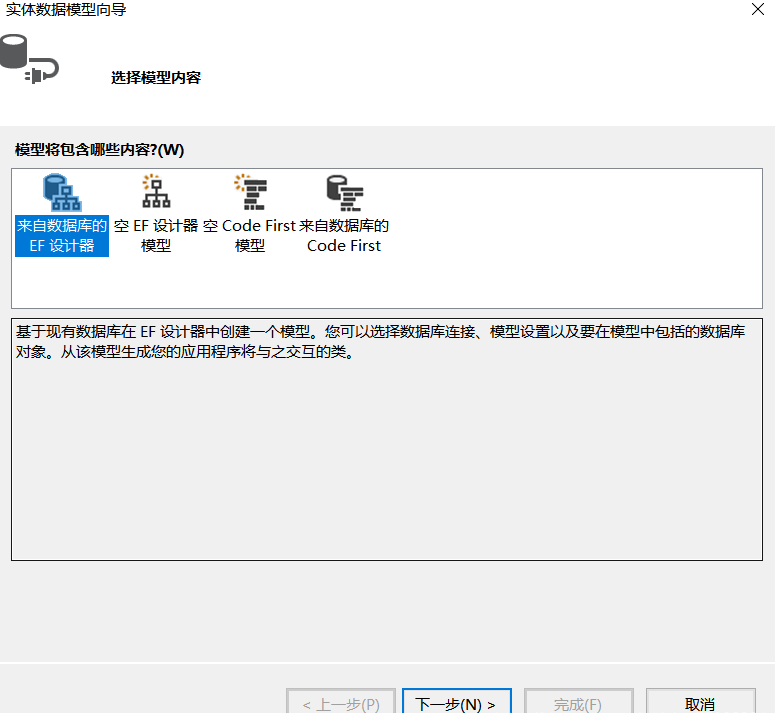Click the 来自数据库的 Code First label
This screenshot has width=775, height=713.
coord(344,236)
